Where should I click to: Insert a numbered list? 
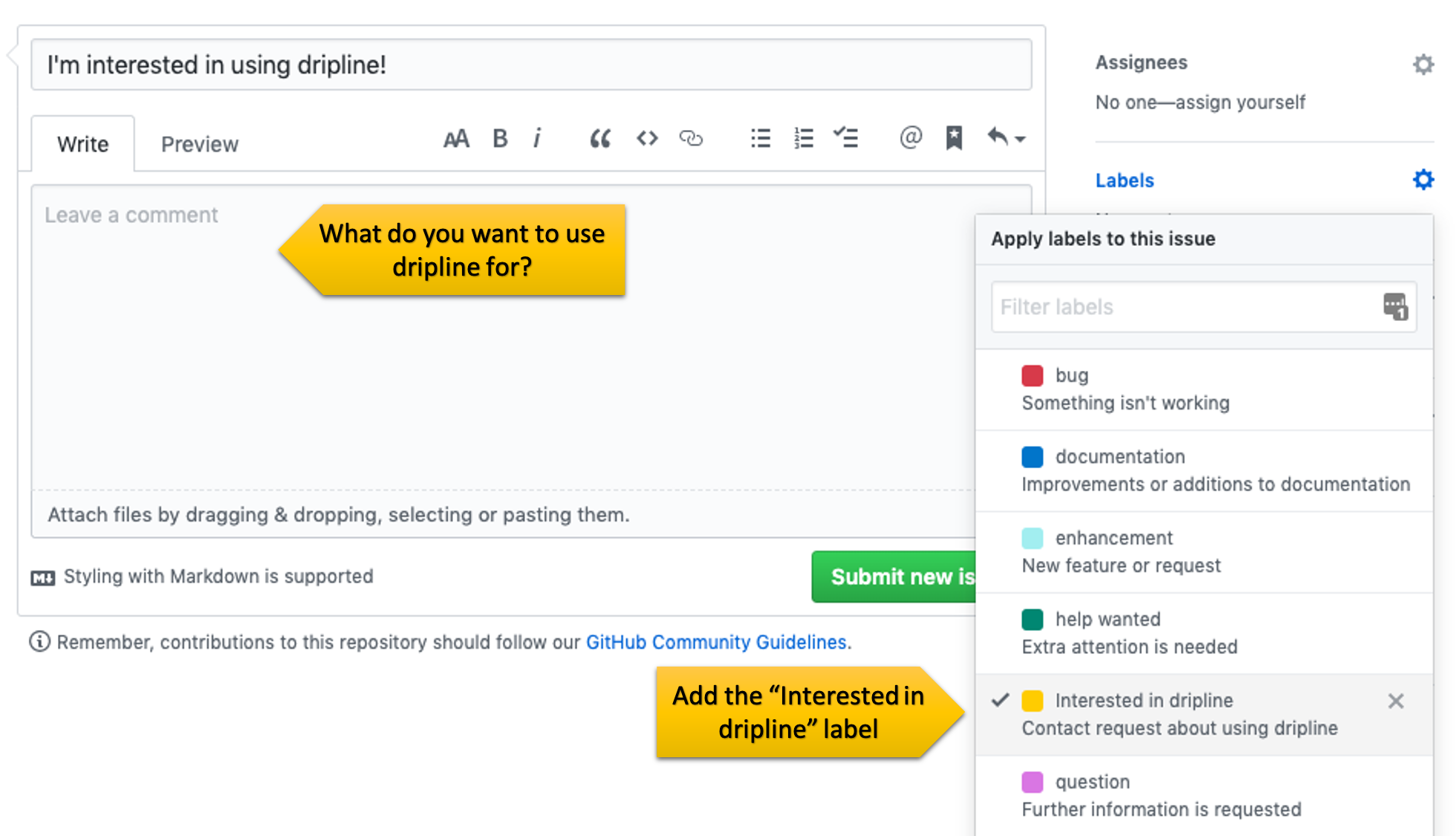[x=804, y=139]
